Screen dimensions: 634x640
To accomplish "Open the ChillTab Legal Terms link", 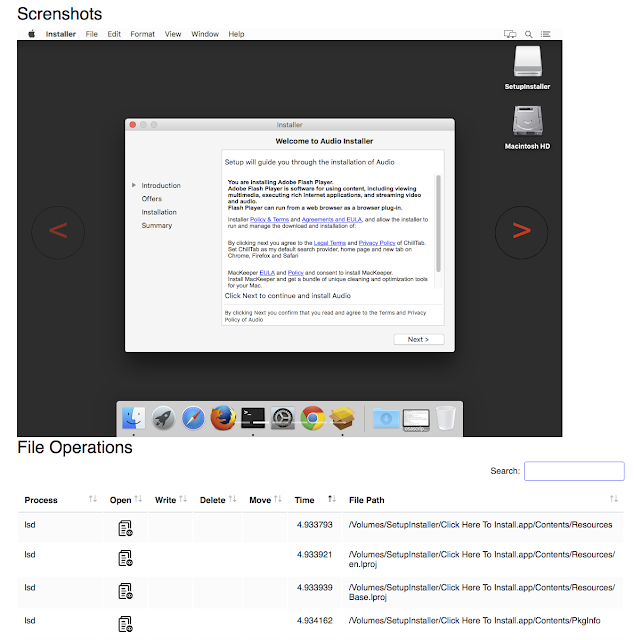I will coord(329,243).
